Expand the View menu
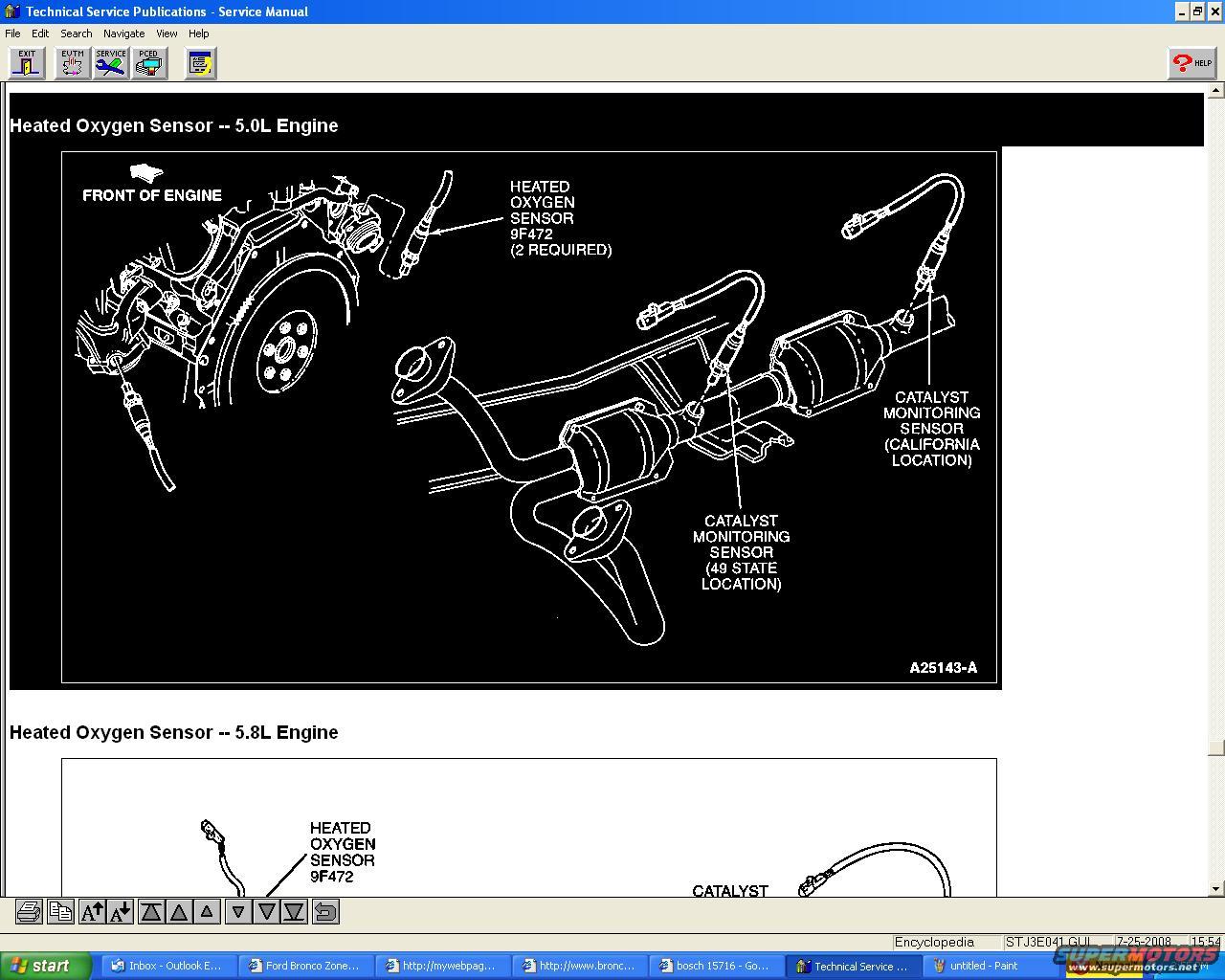1225x980 pixels. [x=167, y=33]
